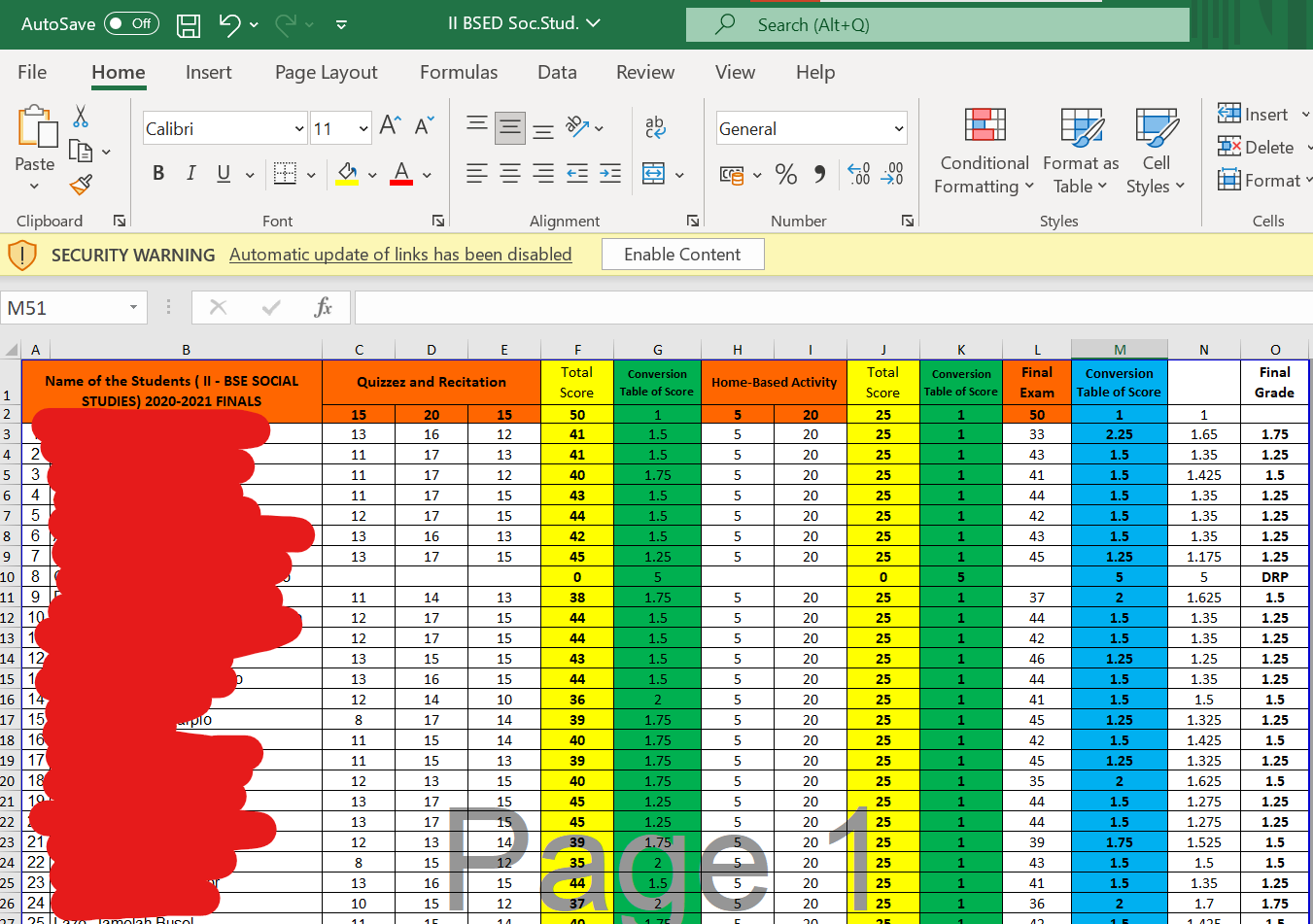Open the Borders dropdown arrow
This screenshot has height=924, width=1313.
coord(311,175)
